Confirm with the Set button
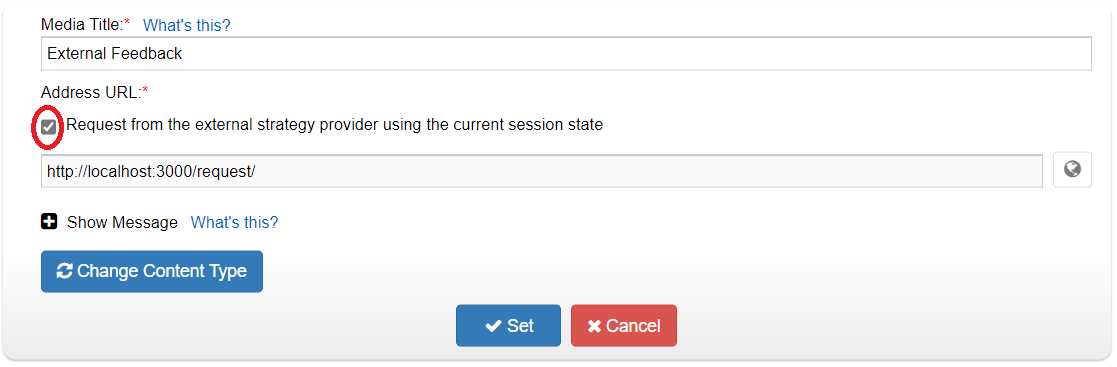This screenshot has width=1117, height=367. [509, 326]
